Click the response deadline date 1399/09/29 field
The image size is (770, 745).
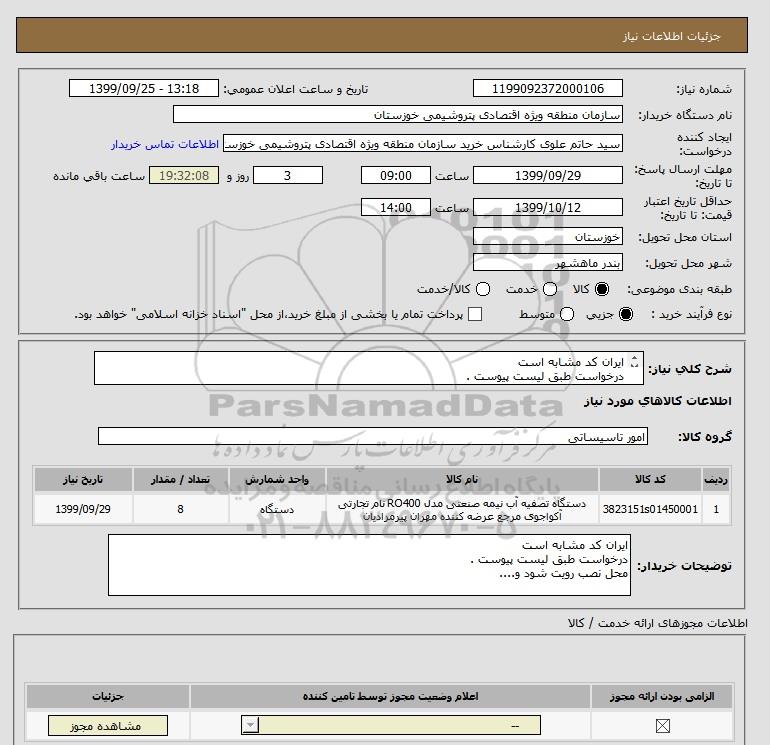[548, 175]
